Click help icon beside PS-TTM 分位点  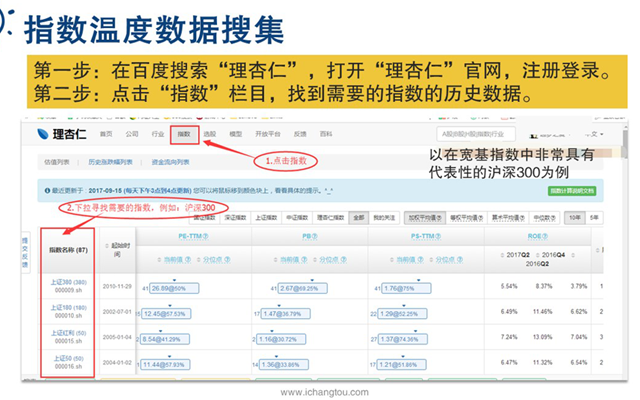pos(460,260)
